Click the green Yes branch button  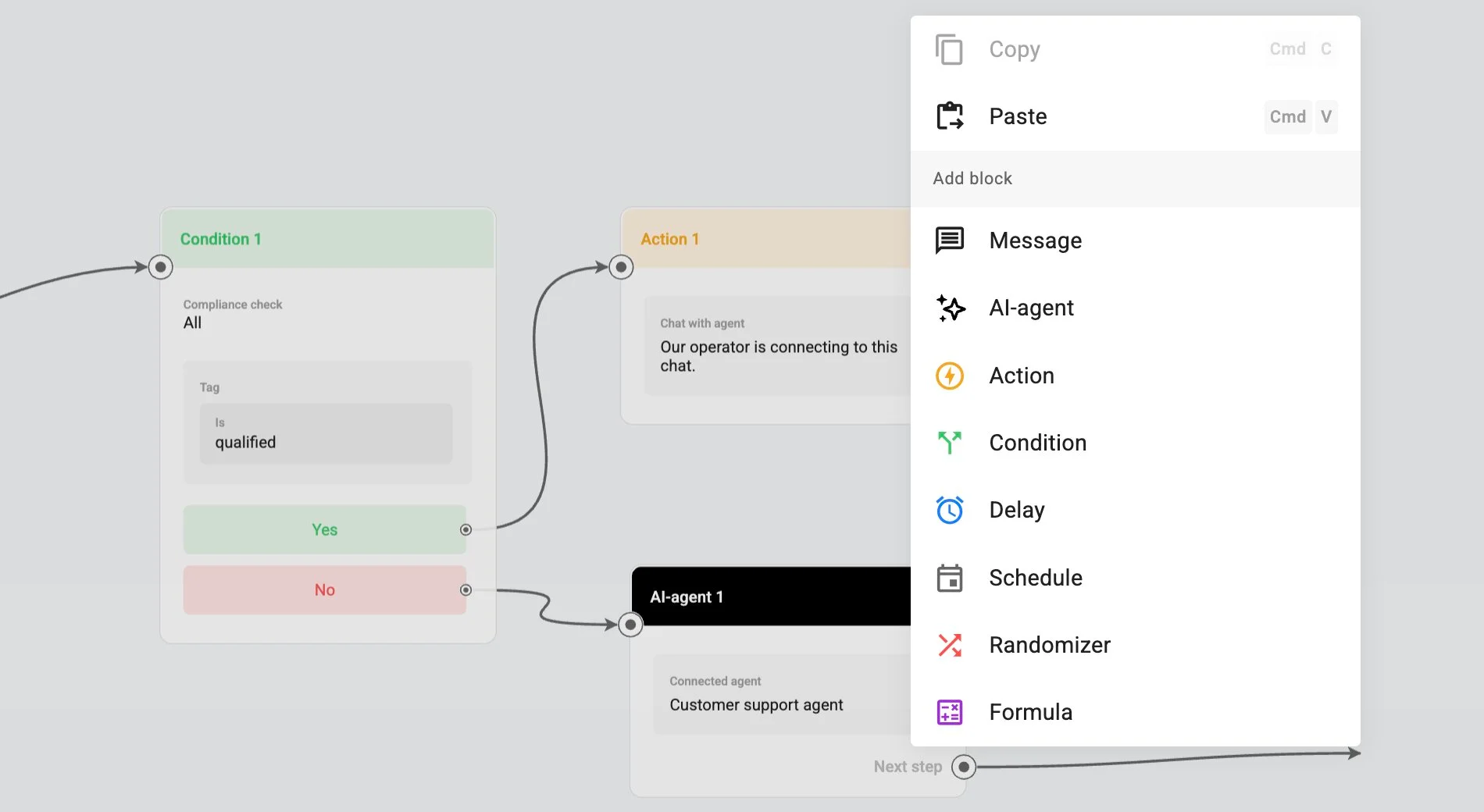325,529
